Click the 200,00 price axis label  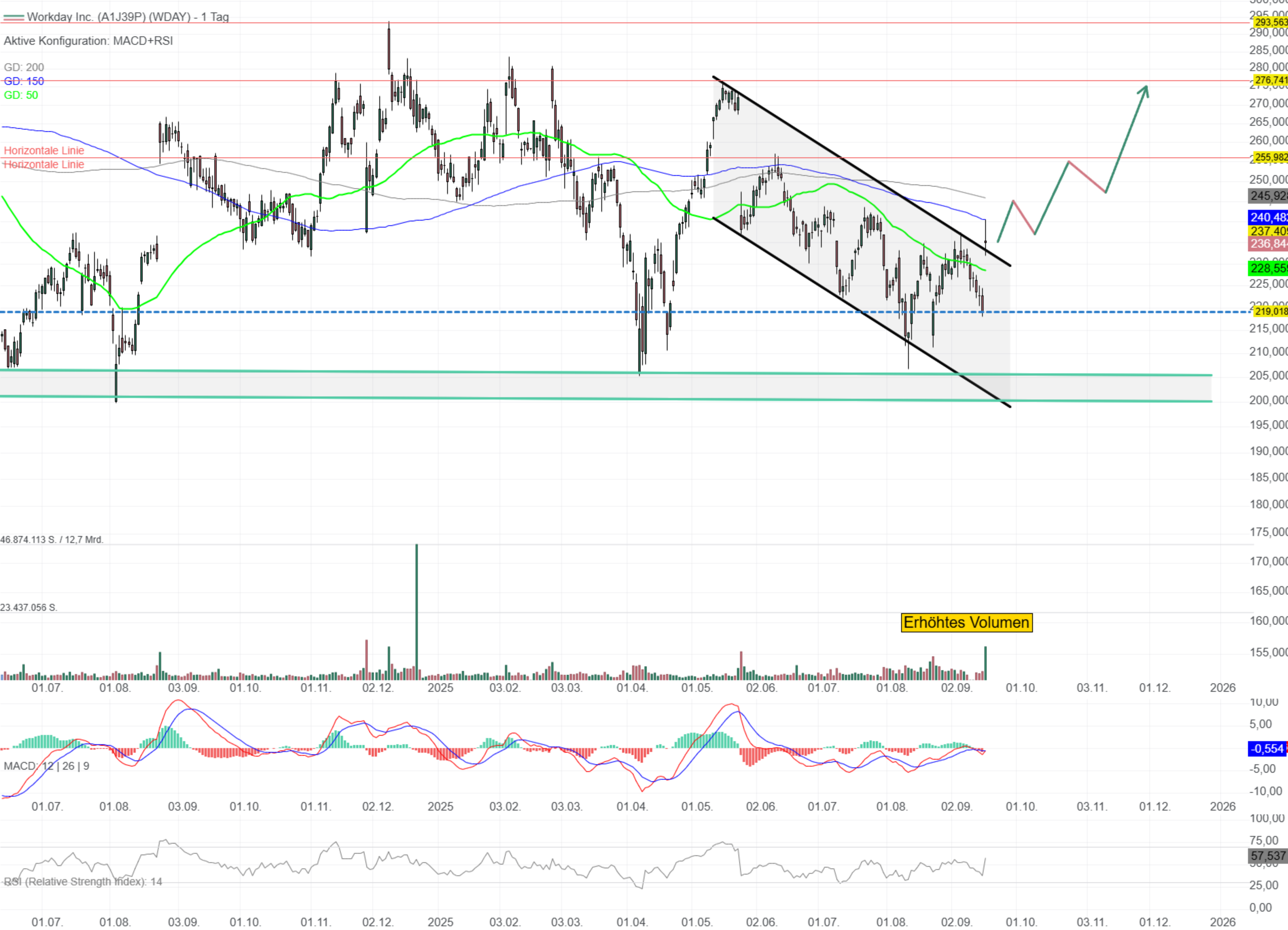(1268, 400)
